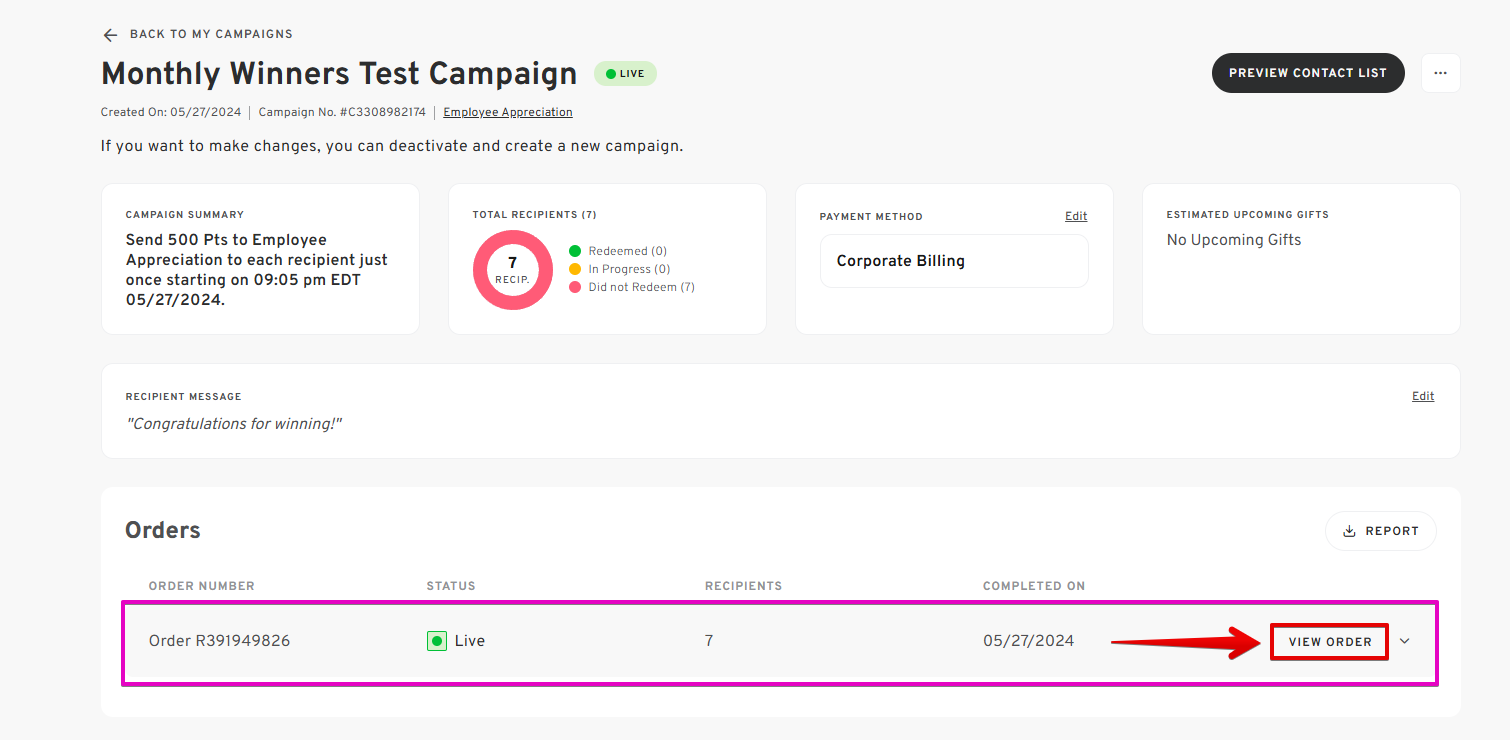This screenshot has height=740, width=1510.
Task: Click the recipients count 7 in order row
Action: tap(709, 641)
